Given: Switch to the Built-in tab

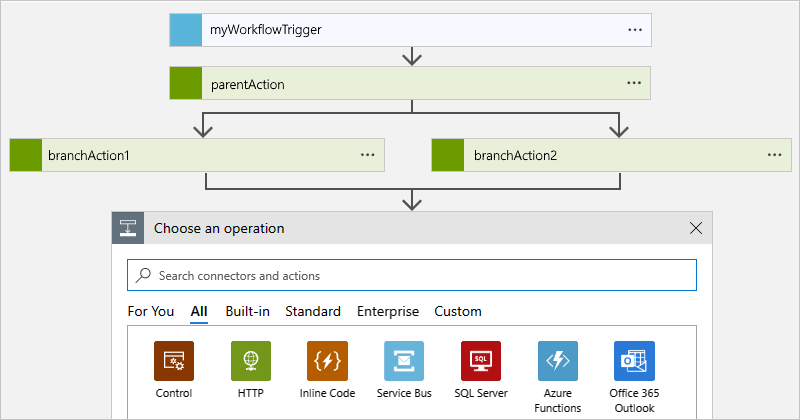Looking at the screenshot, I should tap(247, 311).
